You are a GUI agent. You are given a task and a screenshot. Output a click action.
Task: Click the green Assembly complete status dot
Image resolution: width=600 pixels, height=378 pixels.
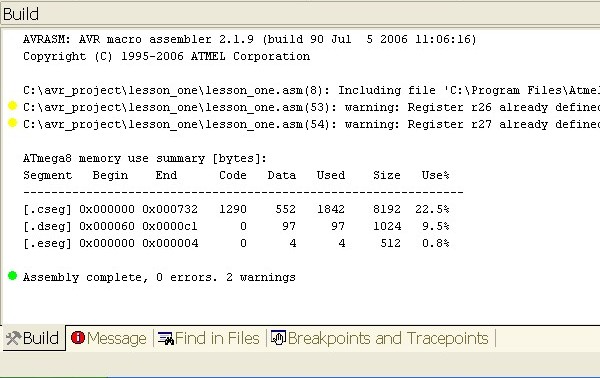point(13,275)
